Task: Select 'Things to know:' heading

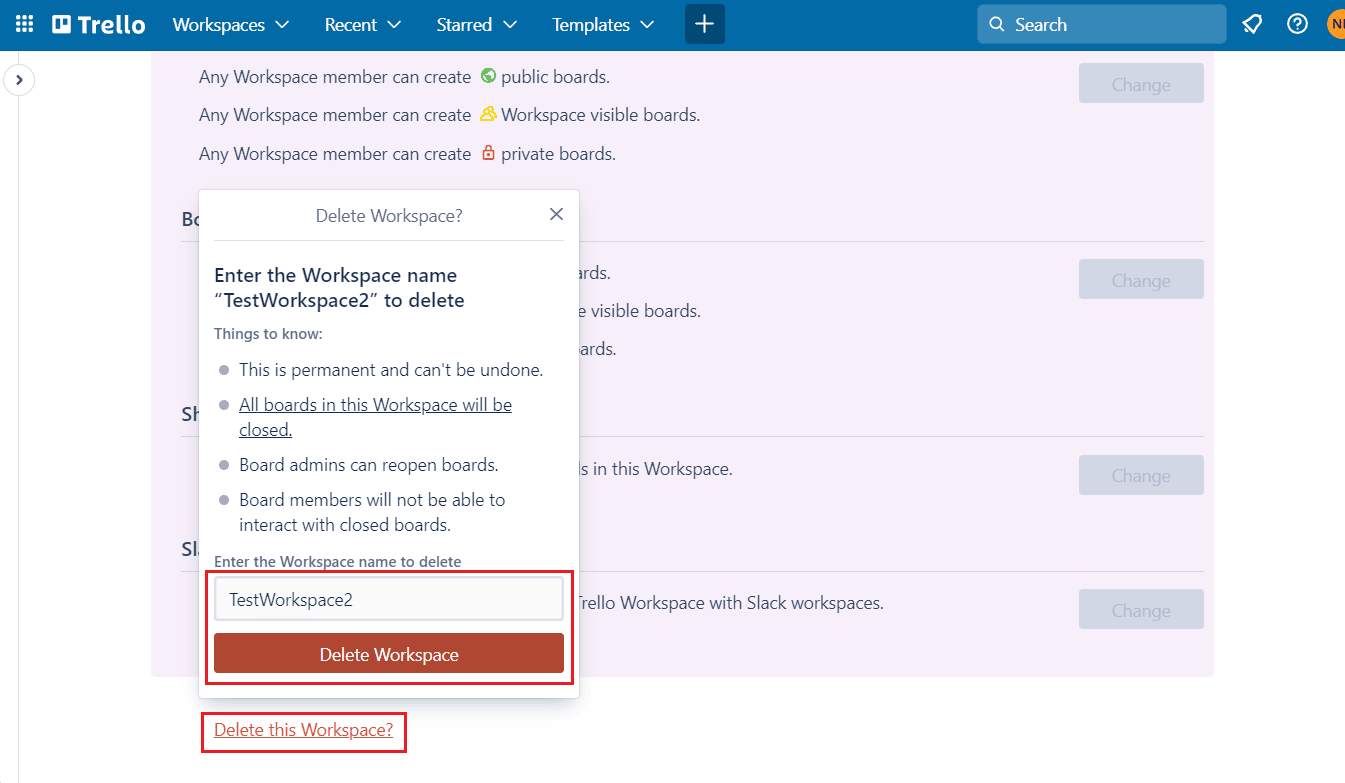Action: pos(269,333)
